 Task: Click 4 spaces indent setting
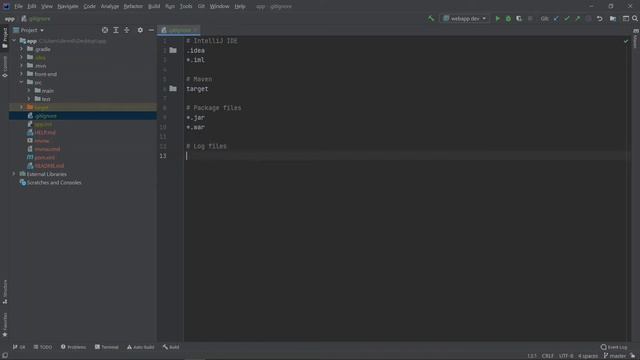click(588, 356)
